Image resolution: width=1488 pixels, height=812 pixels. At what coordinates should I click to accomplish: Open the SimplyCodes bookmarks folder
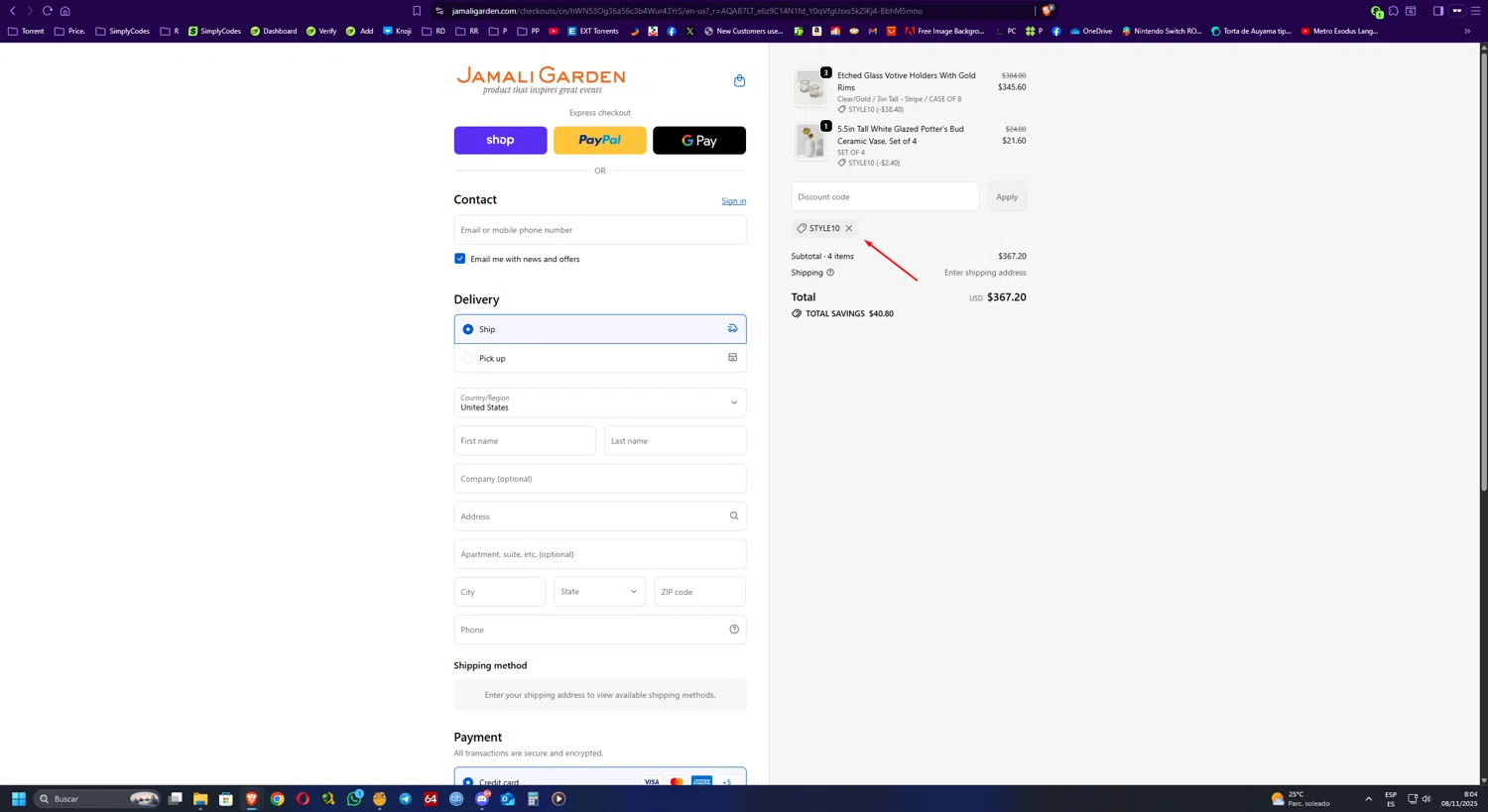pos(122,31)
